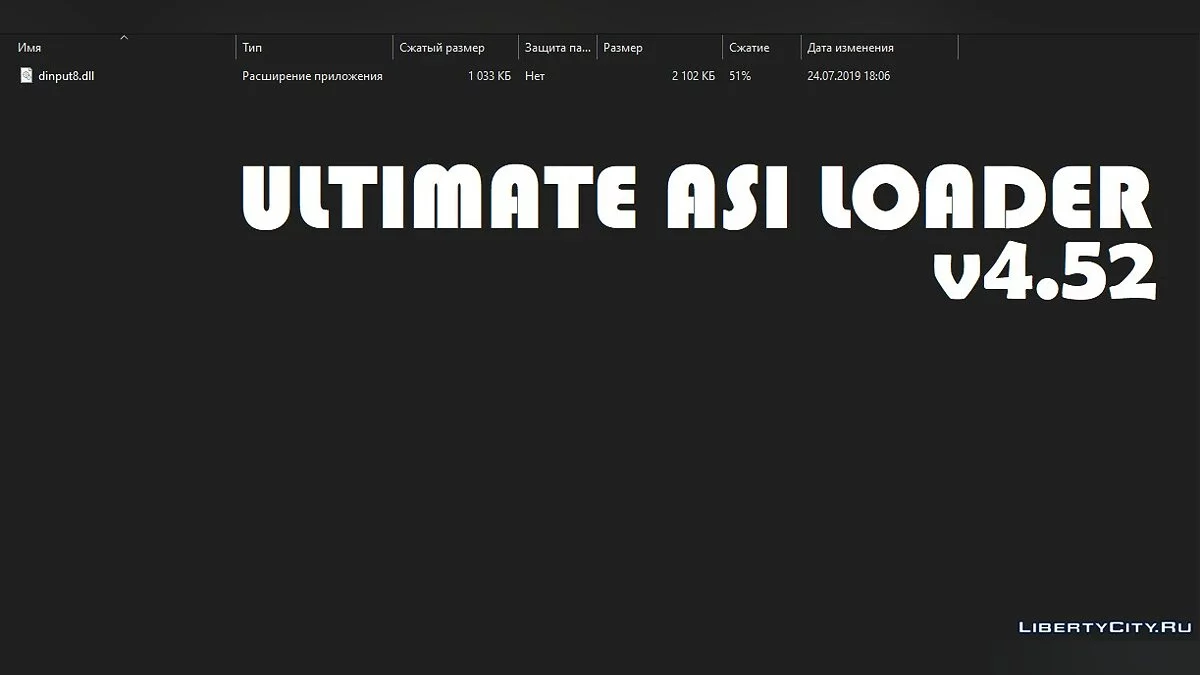Image resolution: width=1200 pixels, height=675 pixels.
Task: Sort the list by Тип column
Action: pyautogui.click(x=252, y=48)
